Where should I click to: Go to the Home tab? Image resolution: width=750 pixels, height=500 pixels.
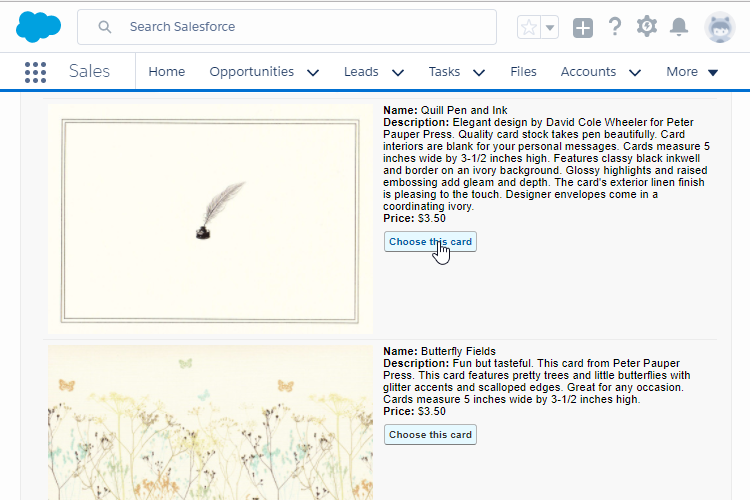pyautogui.click(x=167, y=72)
